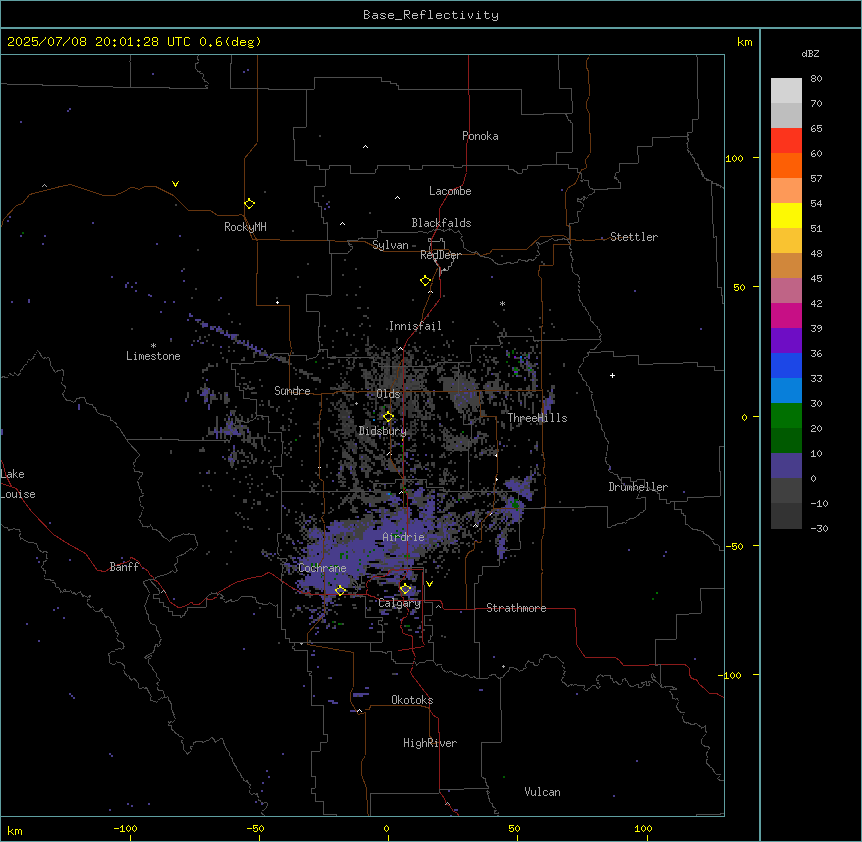Screen dimensions: 862x842
Task: Click the ThreeHills label
Action: [537, 418]
